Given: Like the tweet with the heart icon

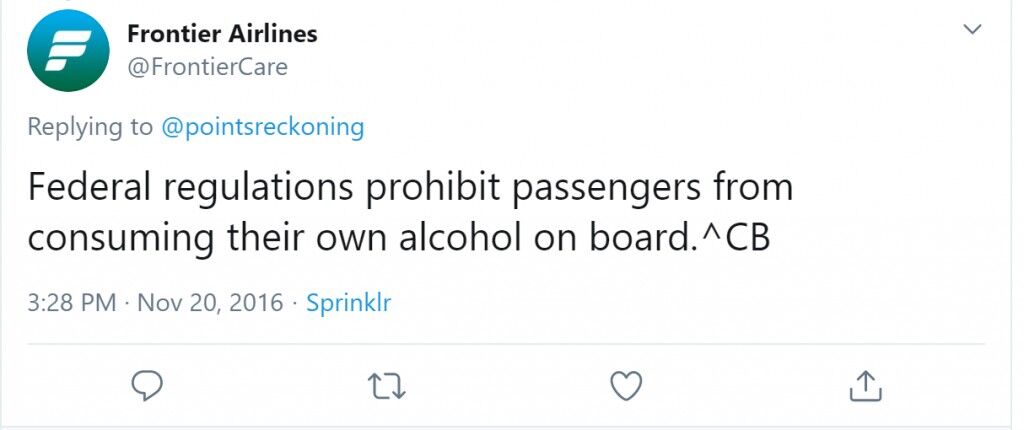Looking at the screenshot, I should pos(626,386).
